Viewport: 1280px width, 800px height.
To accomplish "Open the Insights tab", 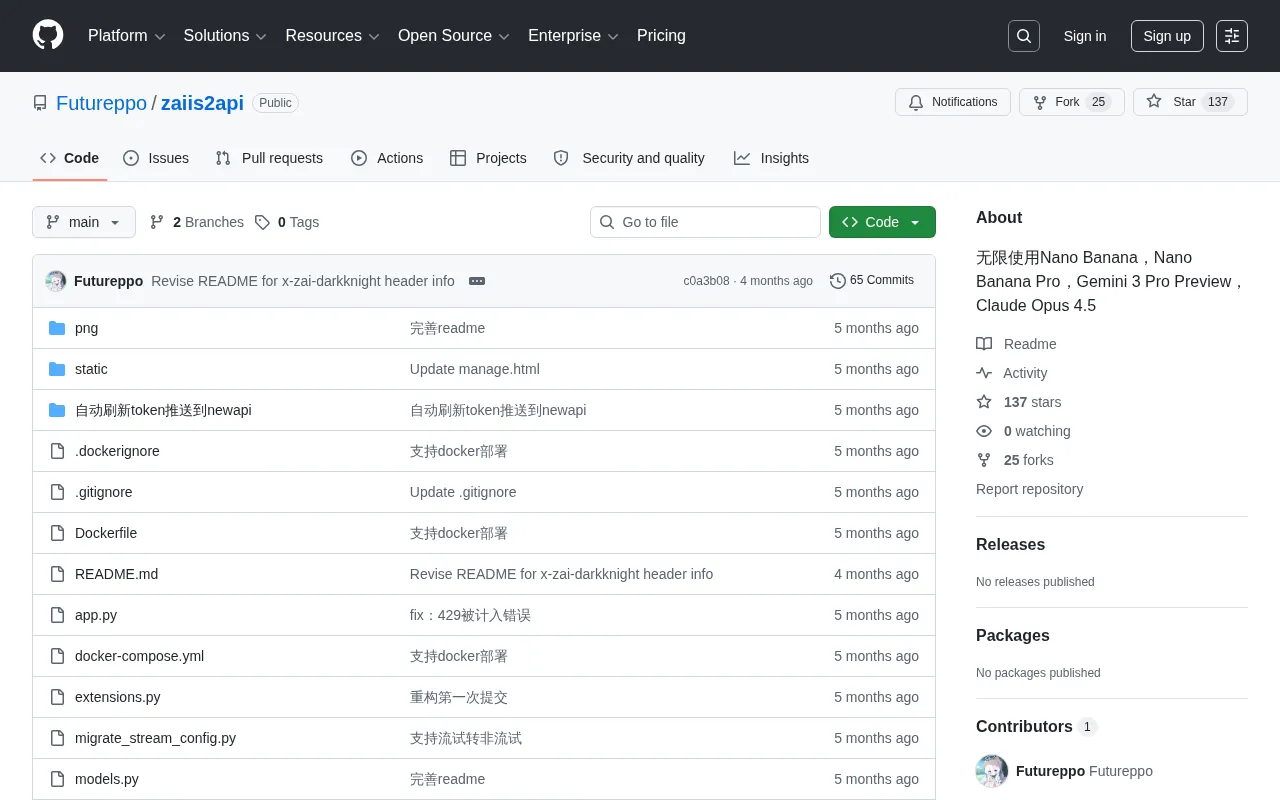I will click(771, 158).
